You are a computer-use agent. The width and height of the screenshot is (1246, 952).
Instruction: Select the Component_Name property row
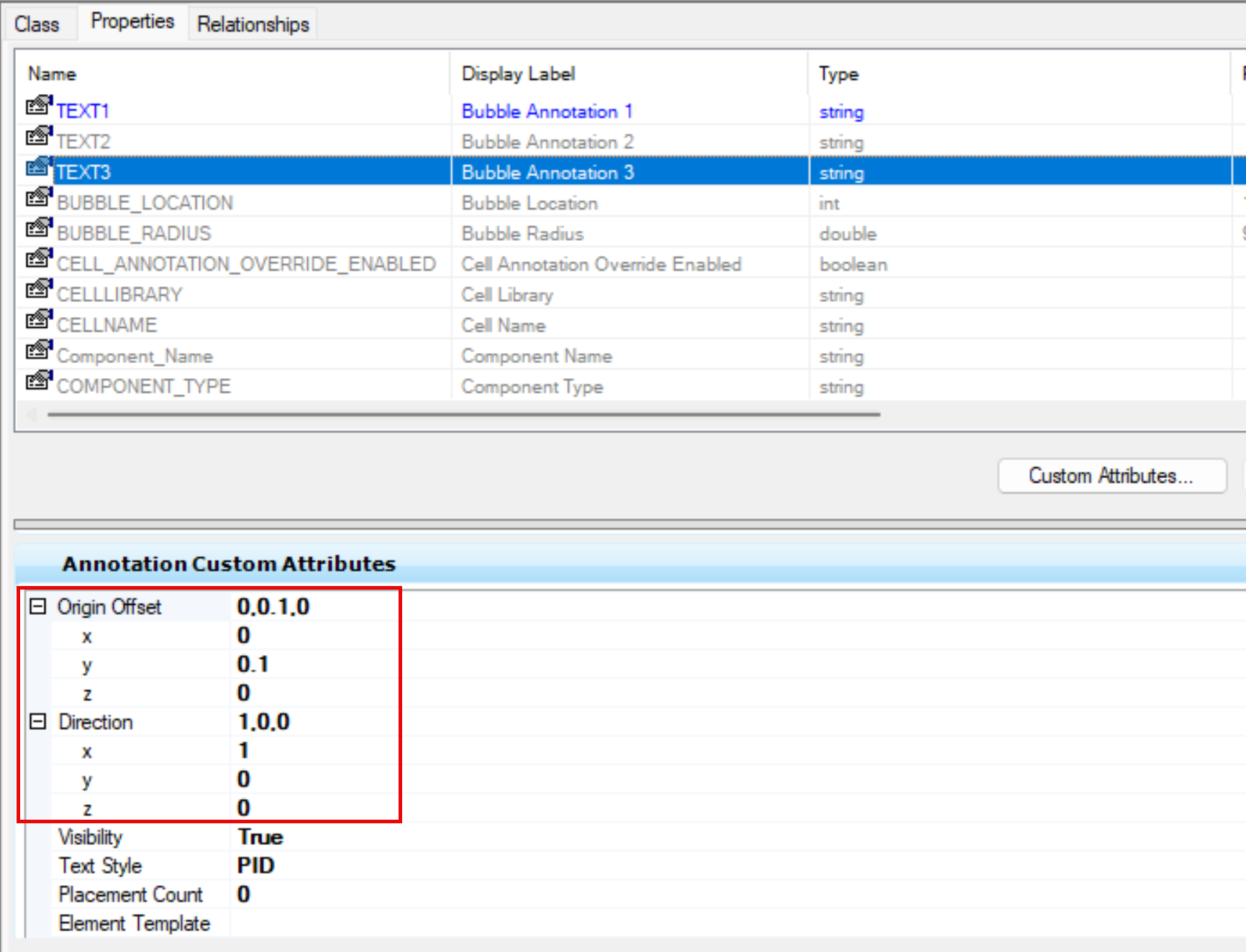(135, 357)
